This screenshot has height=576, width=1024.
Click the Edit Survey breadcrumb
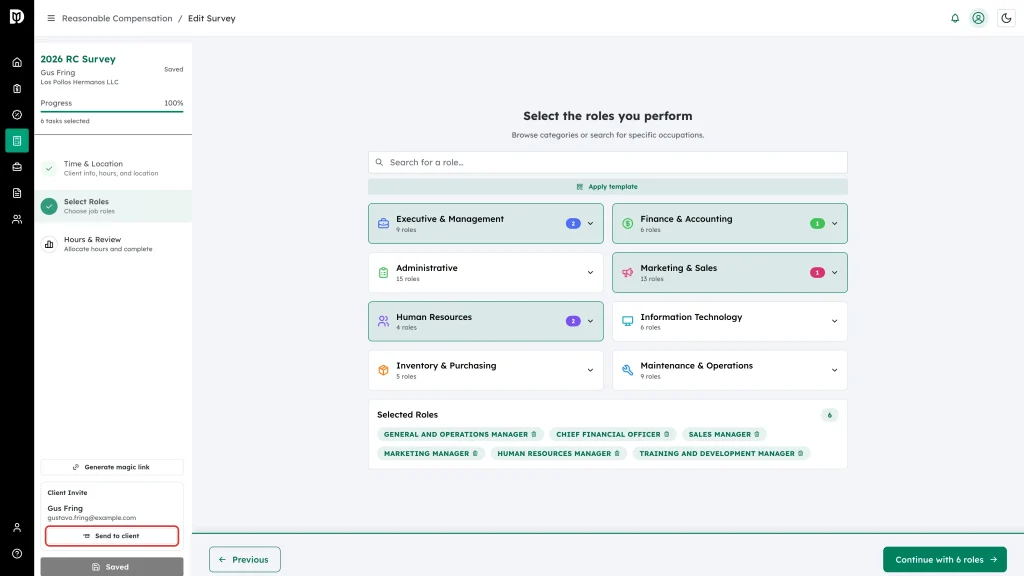click(212, 18)
